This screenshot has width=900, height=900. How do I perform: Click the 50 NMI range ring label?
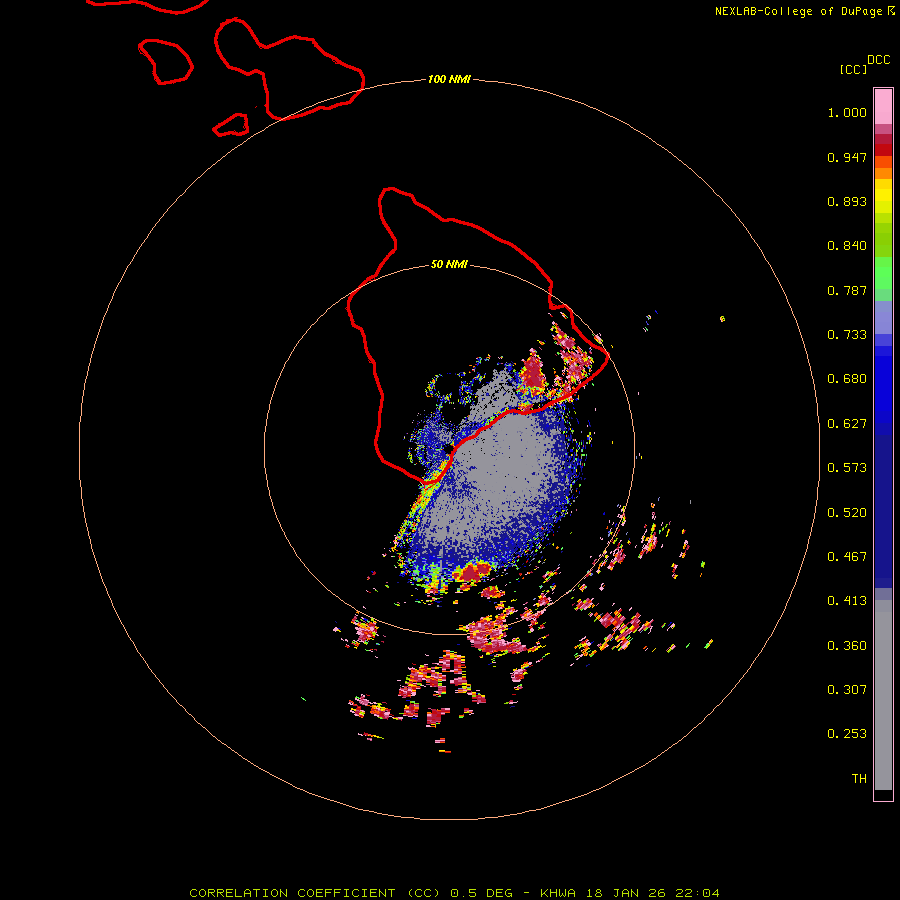point(449,265)
